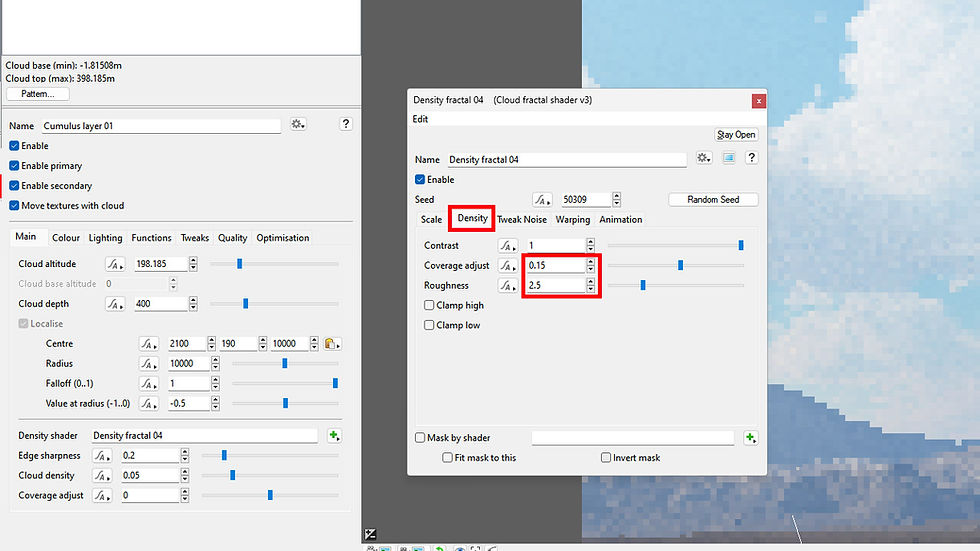Open animation button for fractal Coverage adjust
980x551 pixels.
508,266
